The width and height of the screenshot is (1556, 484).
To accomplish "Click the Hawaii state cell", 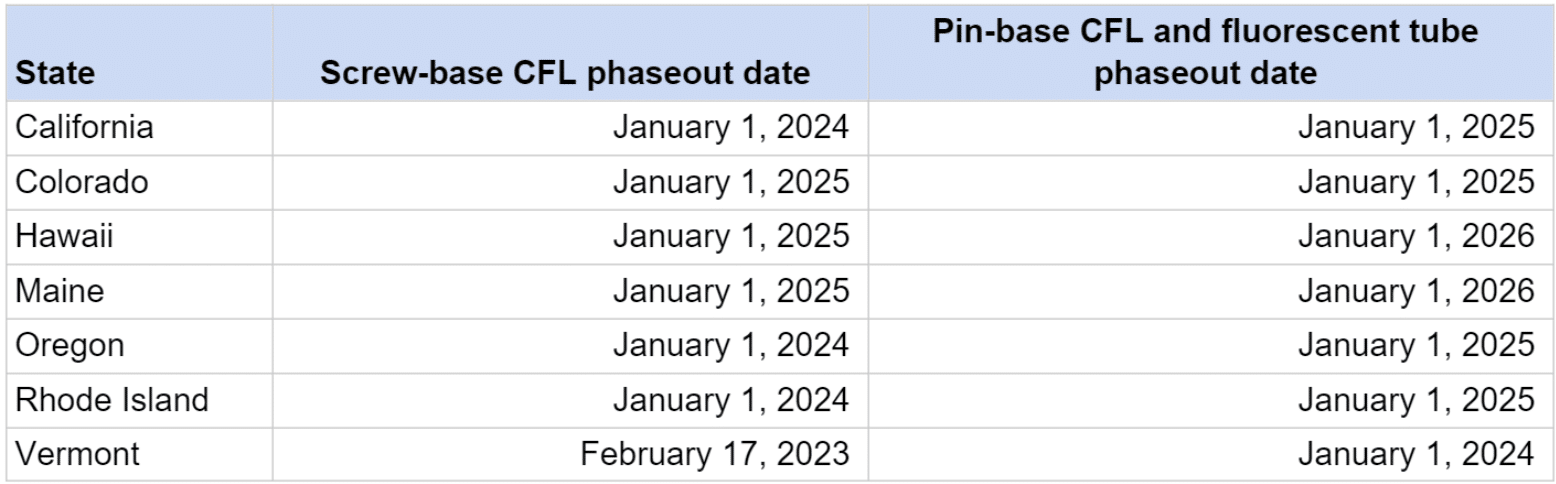I will click(64, 236).
